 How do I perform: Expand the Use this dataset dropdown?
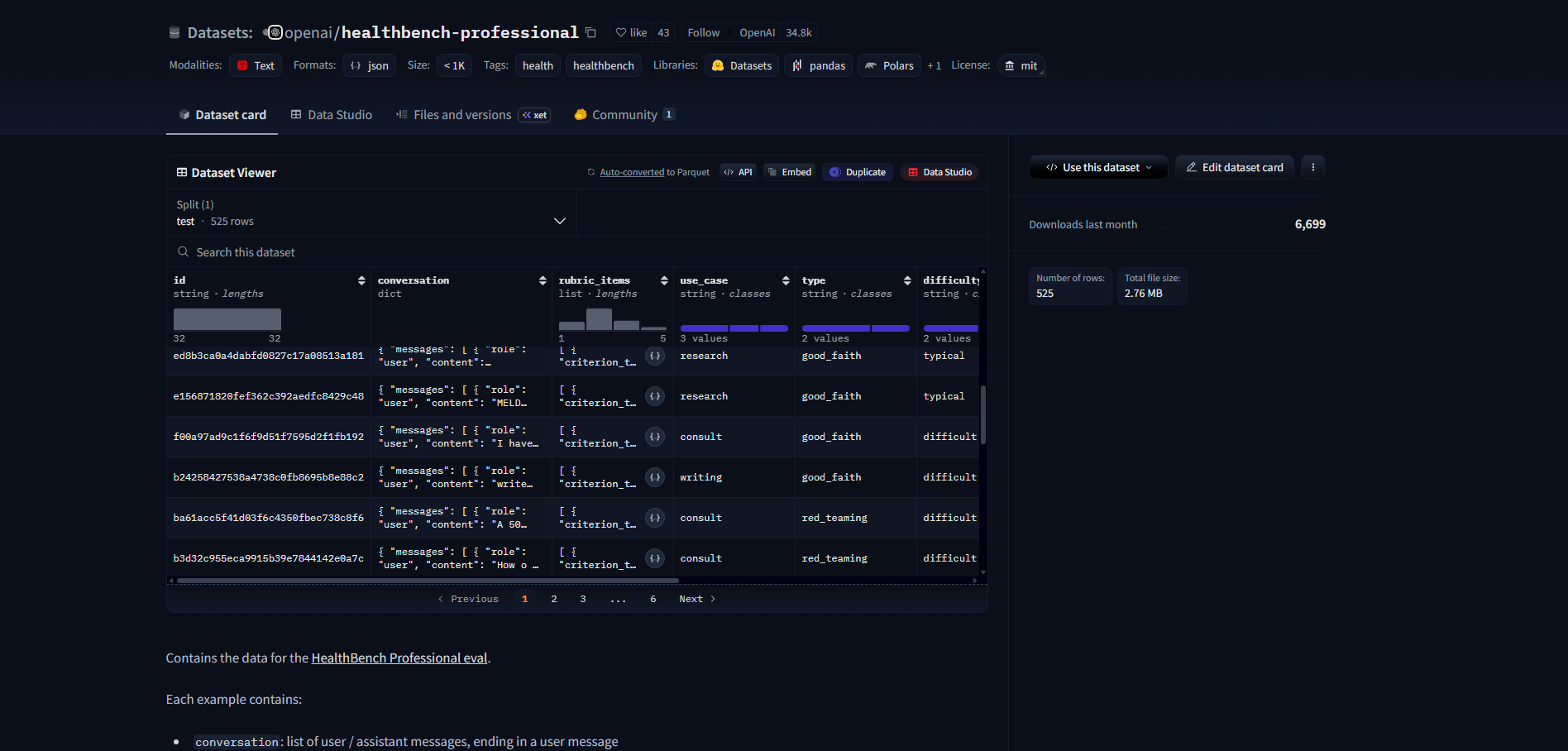1098,167
